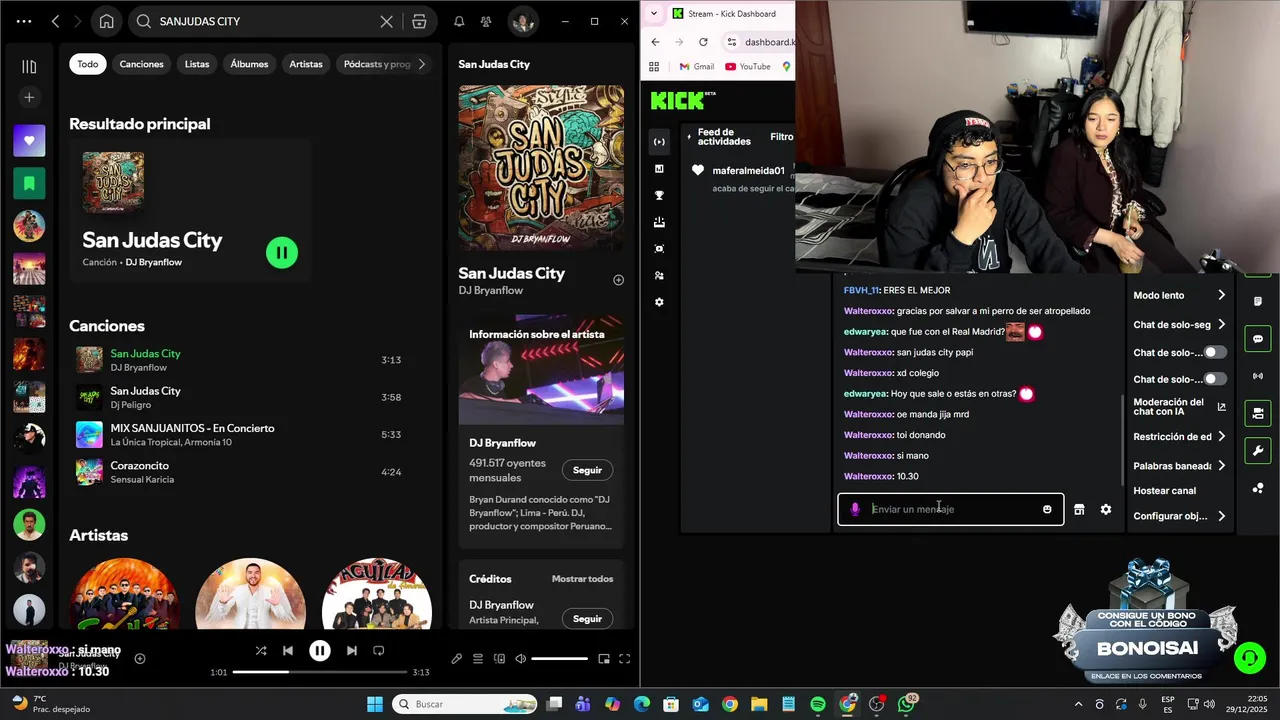Select the Artistas filter chip
This screenshot has width=1280, height=720.
click(306, 64)
